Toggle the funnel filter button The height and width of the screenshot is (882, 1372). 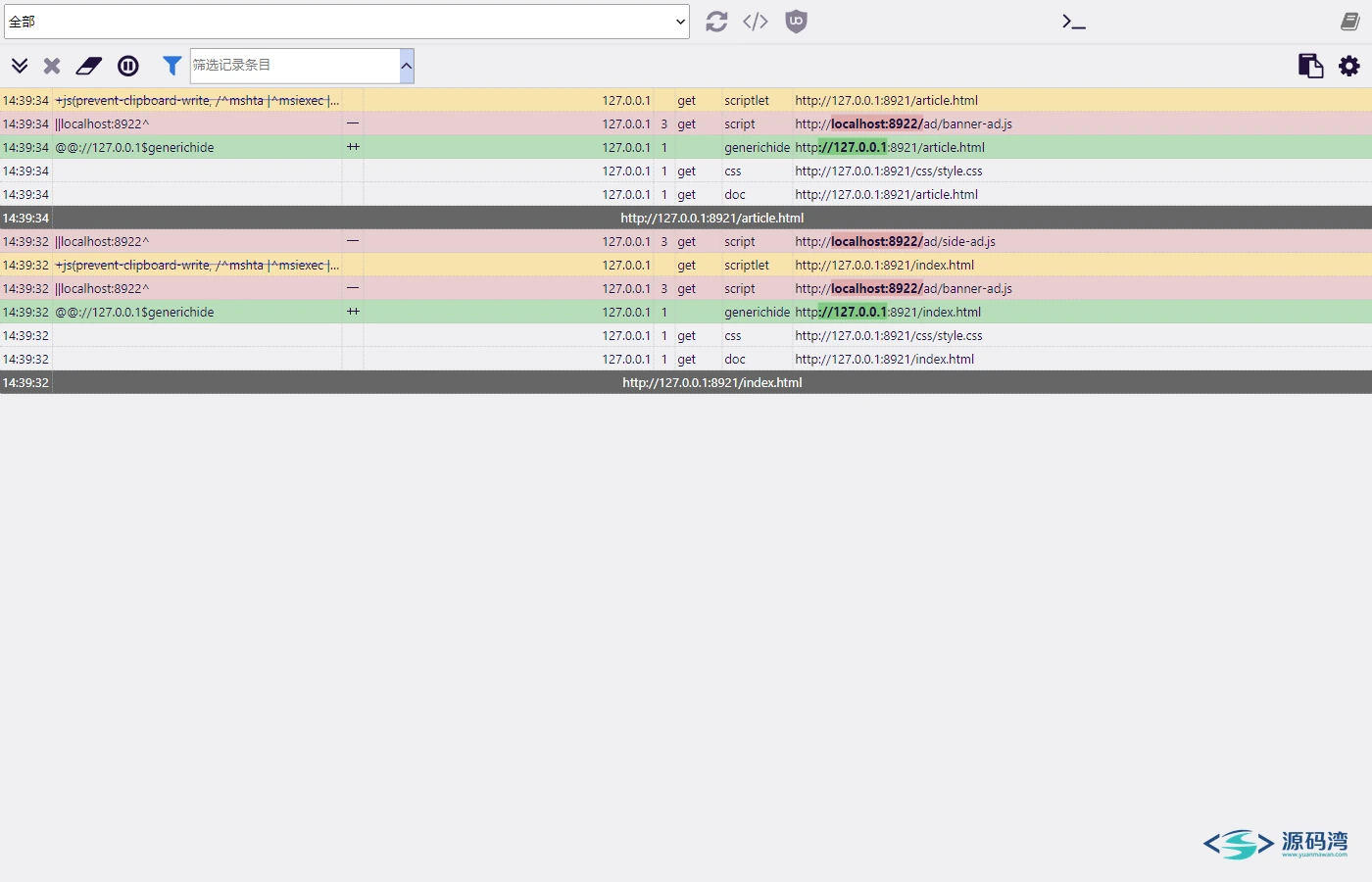[172, 66]
